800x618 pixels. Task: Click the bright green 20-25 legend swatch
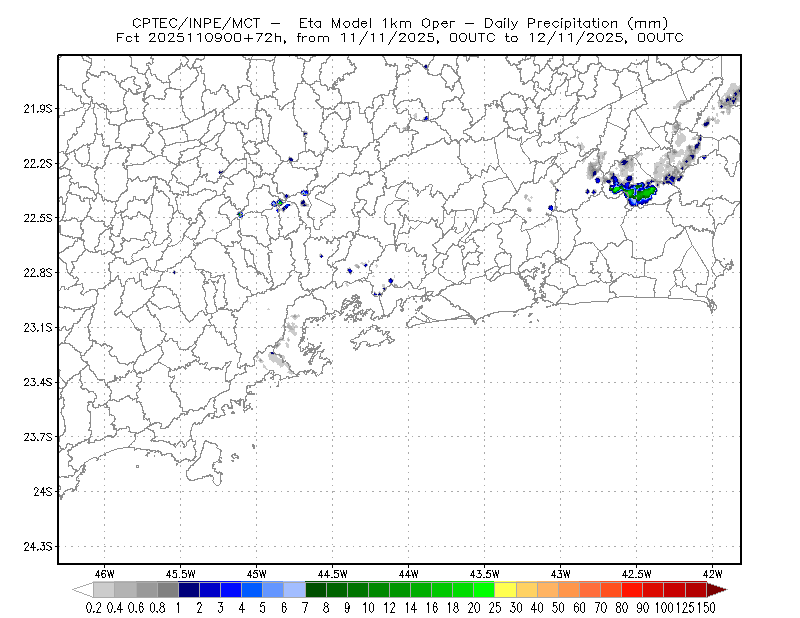click(484, 590)
